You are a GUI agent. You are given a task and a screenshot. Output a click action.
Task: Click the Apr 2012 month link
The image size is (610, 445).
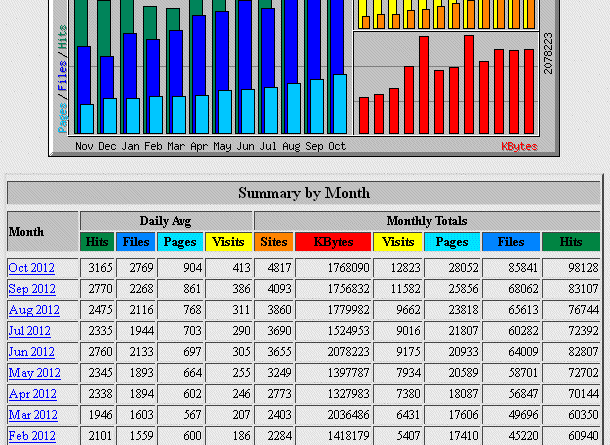point(33,394)
